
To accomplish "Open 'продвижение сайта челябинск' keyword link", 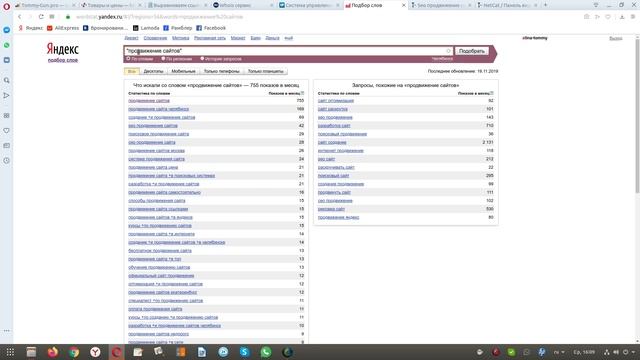I will pos(158,109).
